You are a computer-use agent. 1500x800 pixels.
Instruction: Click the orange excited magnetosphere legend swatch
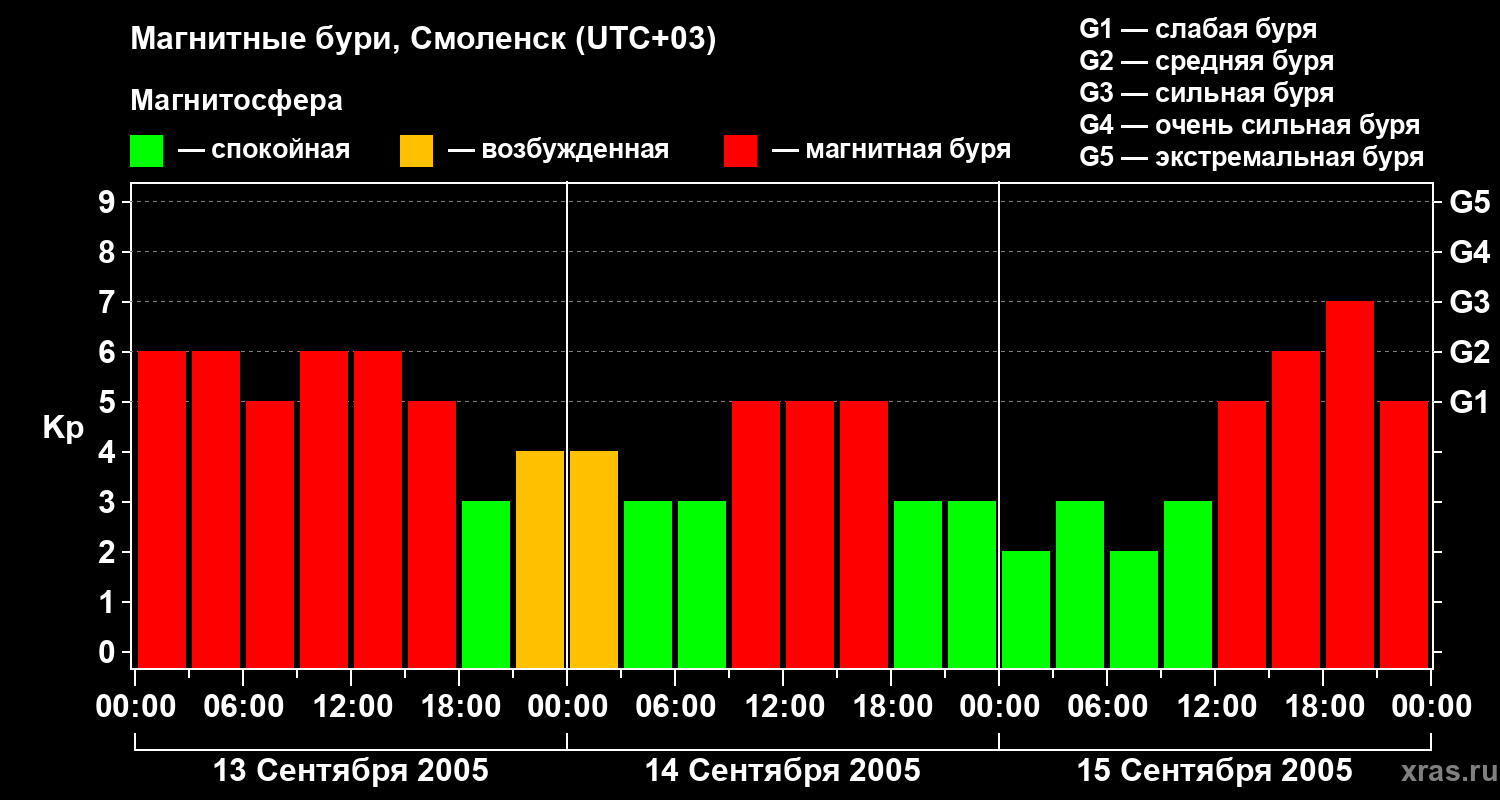[x=416, y=150]
